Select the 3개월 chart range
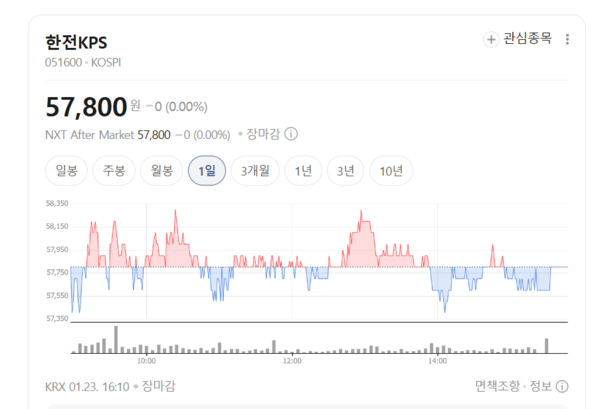600x409 pixels. click(255, 171)
